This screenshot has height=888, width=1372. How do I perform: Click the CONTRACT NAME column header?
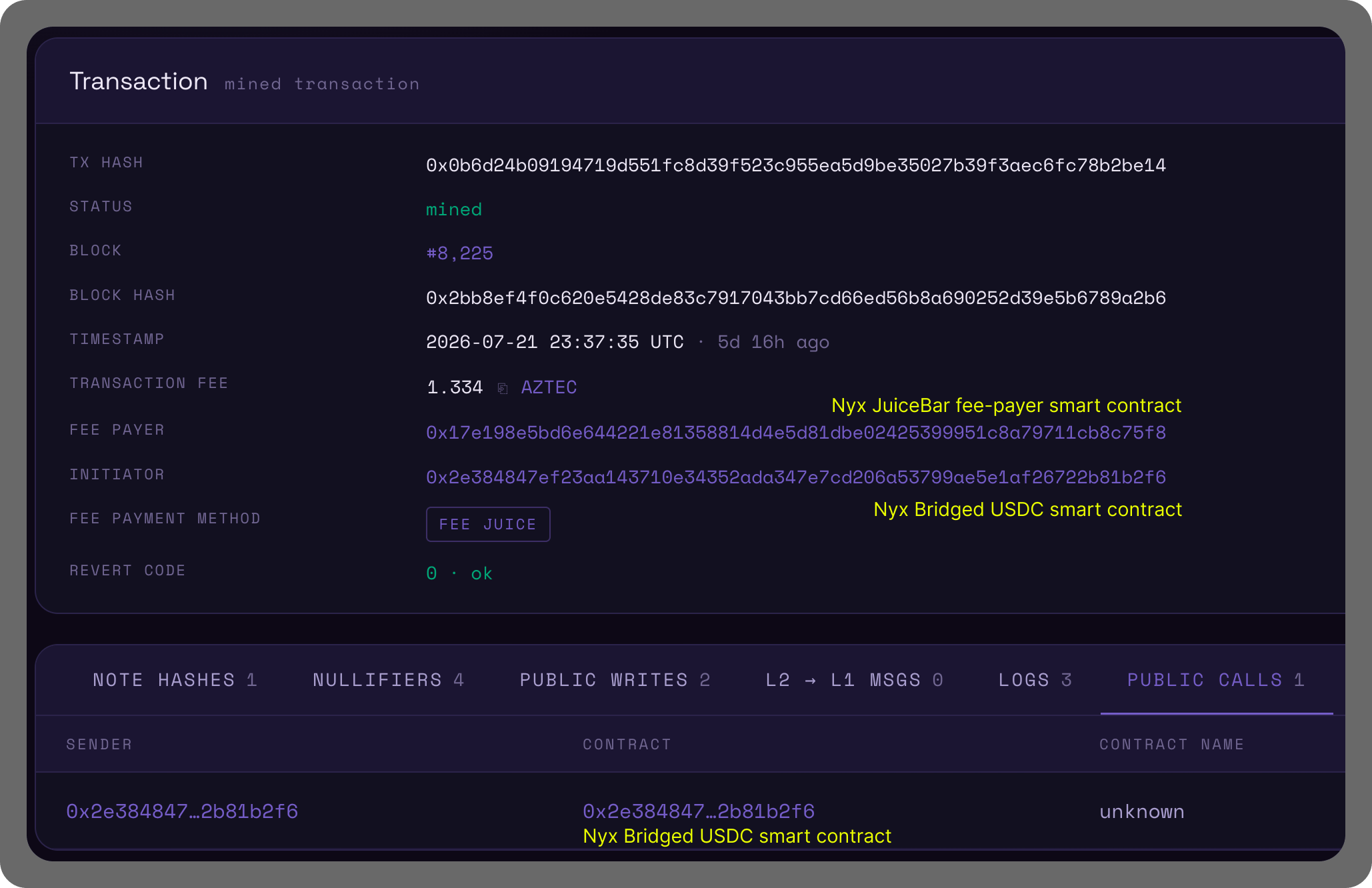click(1172, 745)
